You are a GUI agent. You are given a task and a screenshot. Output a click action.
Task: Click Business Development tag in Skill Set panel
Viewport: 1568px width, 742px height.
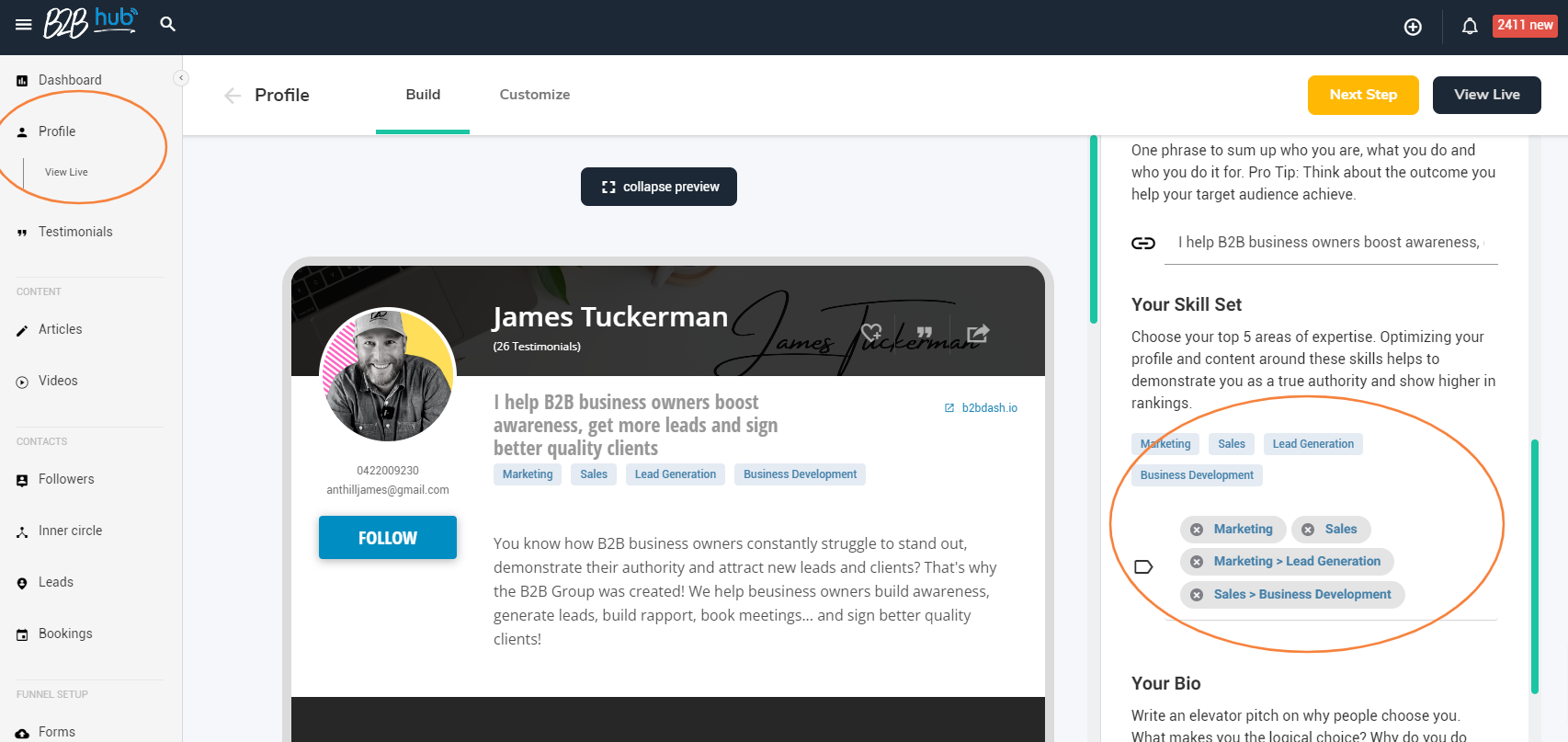point(1197,475)
